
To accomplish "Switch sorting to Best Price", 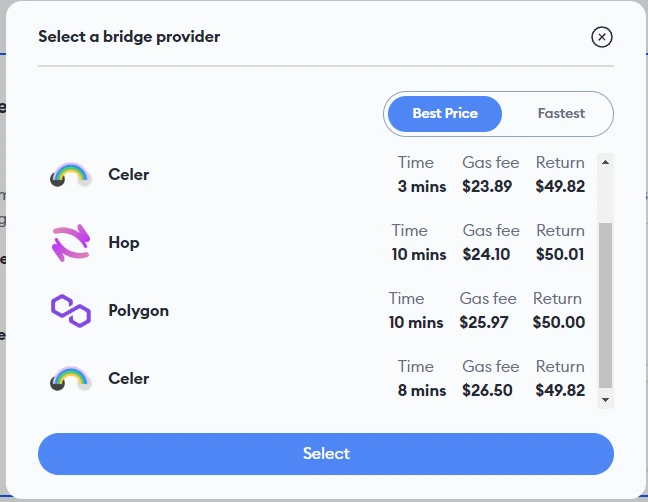I will tap(445, 114).
